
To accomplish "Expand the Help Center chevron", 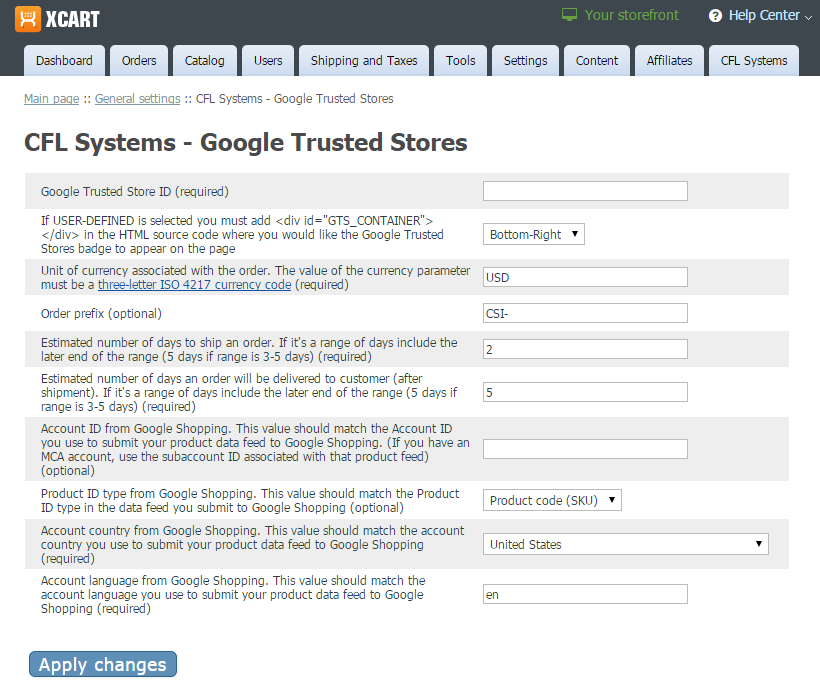I will pyautogui.click(x=808, y=17).
